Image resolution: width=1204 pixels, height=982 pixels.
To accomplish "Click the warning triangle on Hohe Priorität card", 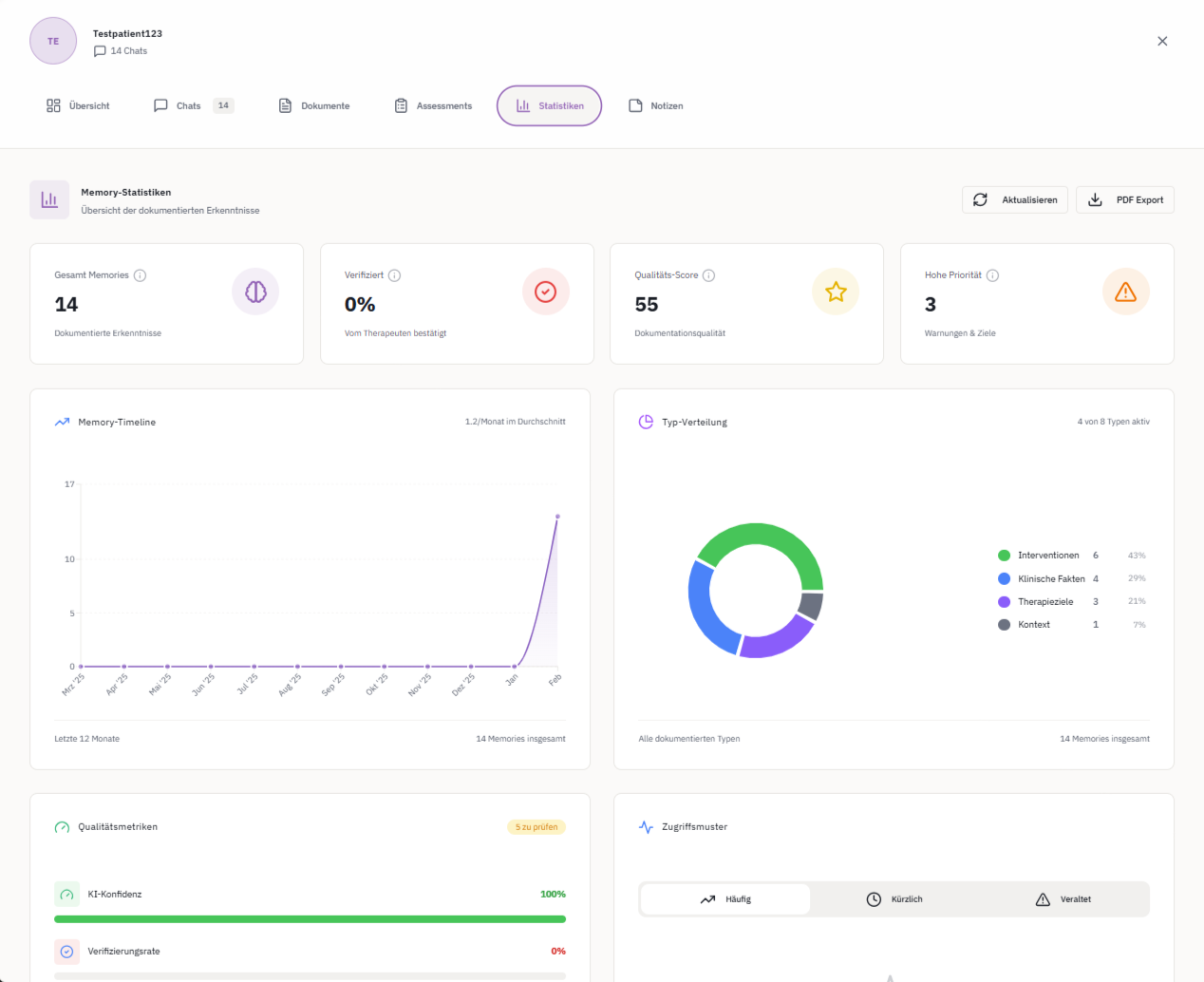I will click(x=1126, y=292).
